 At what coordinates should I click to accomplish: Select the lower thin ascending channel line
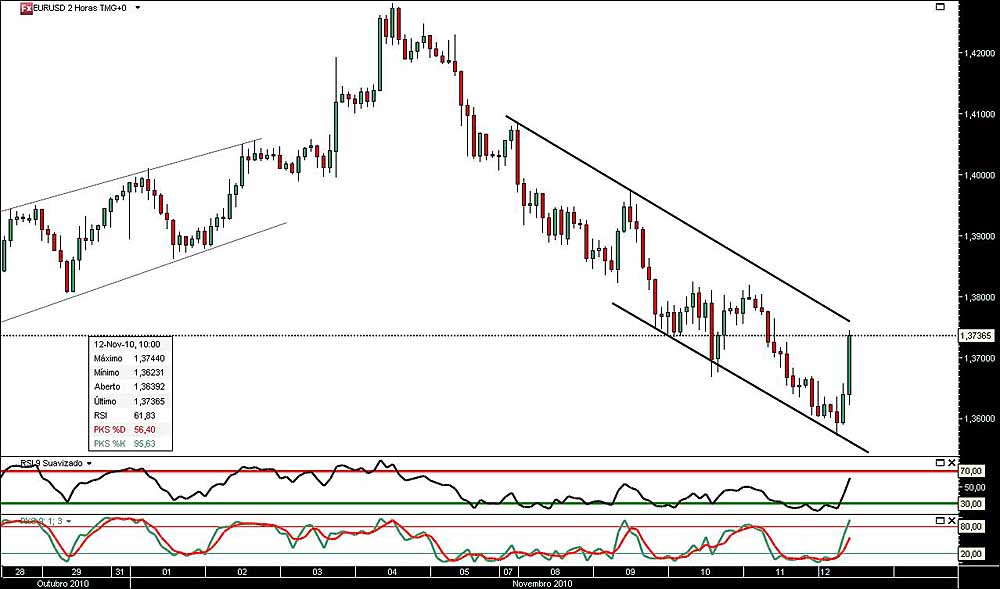(143, 272)
